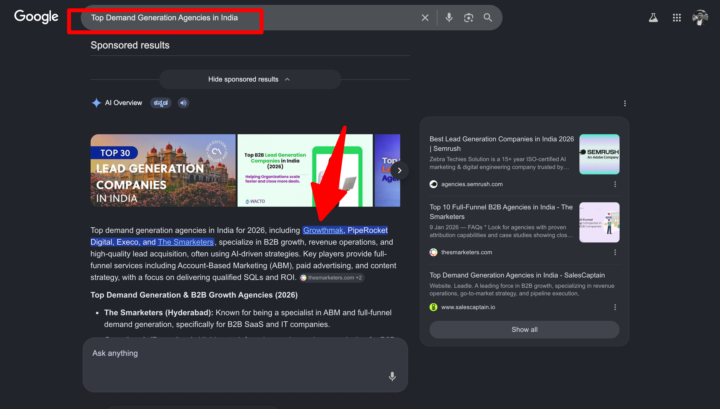Open the Google account avatar
The image size is (720, 409).
tap(700, 17)
